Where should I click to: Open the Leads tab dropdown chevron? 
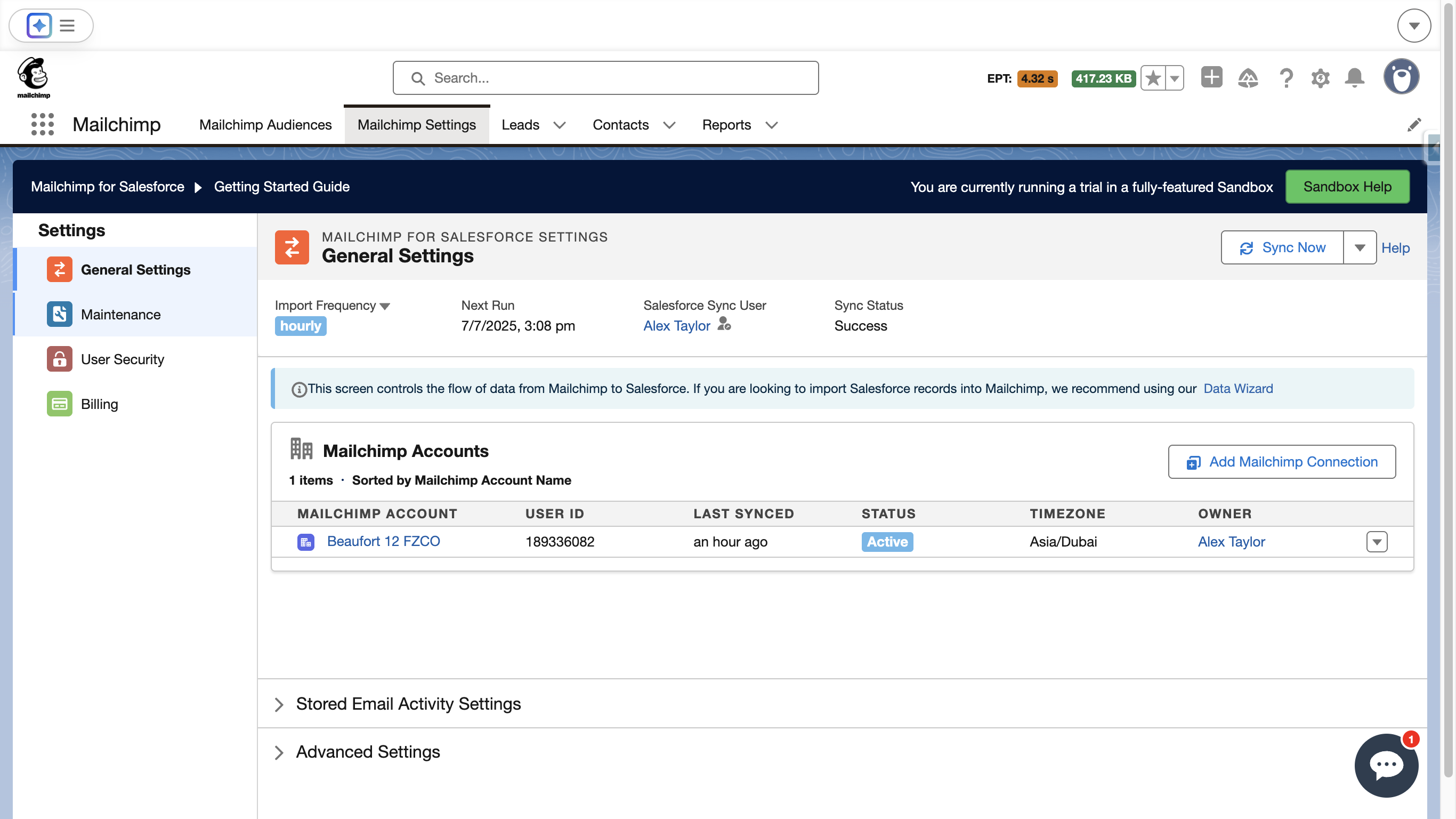point(560,125)
